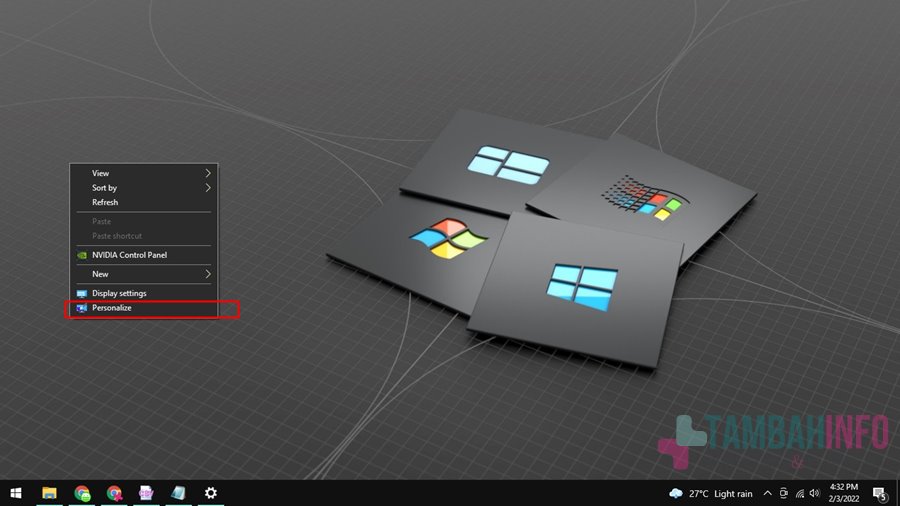Open the clock showing 4:32 PM
Screen dimensions: 900x506
pyautogui.click(x=844, y=493)
